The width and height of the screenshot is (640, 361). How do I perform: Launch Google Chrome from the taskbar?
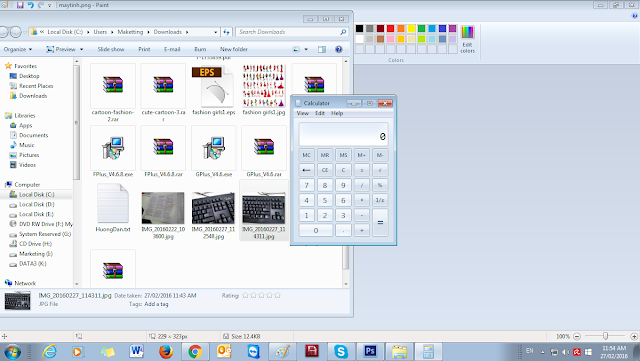tap(195, 351)
